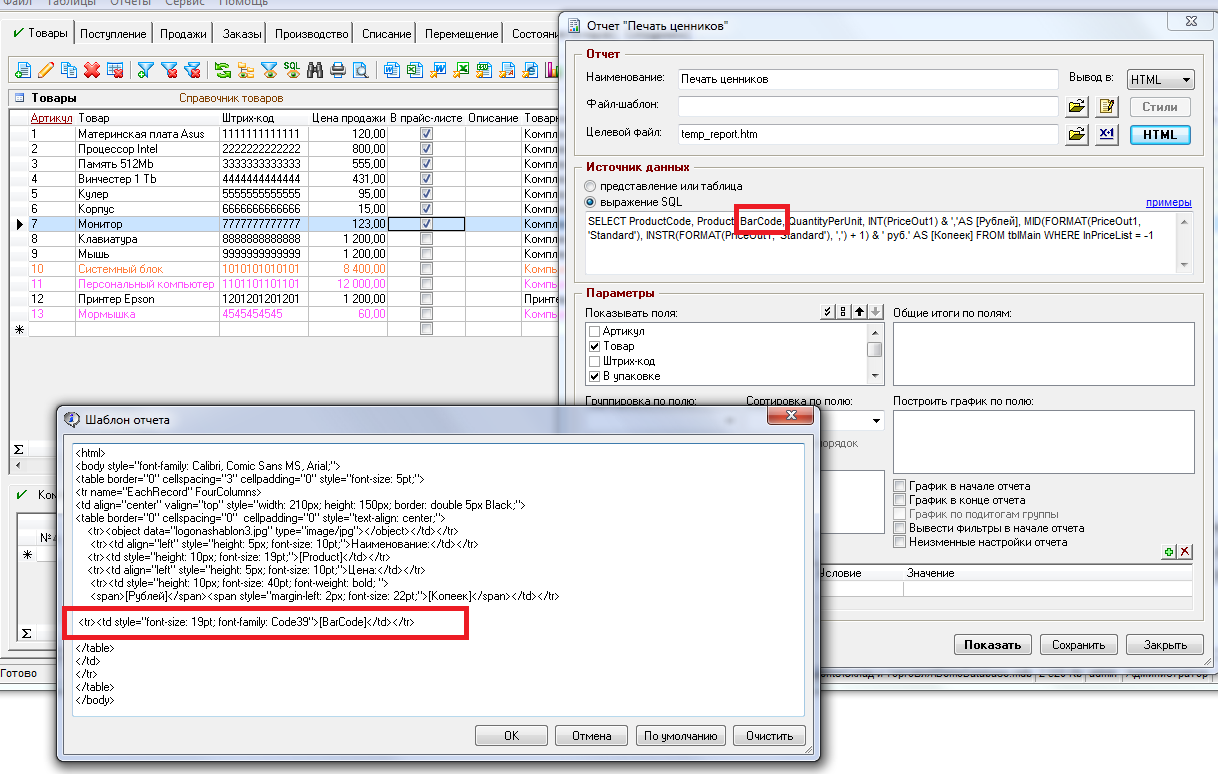
Task: Select представление или таблица radio button
Action: point(591,186)
